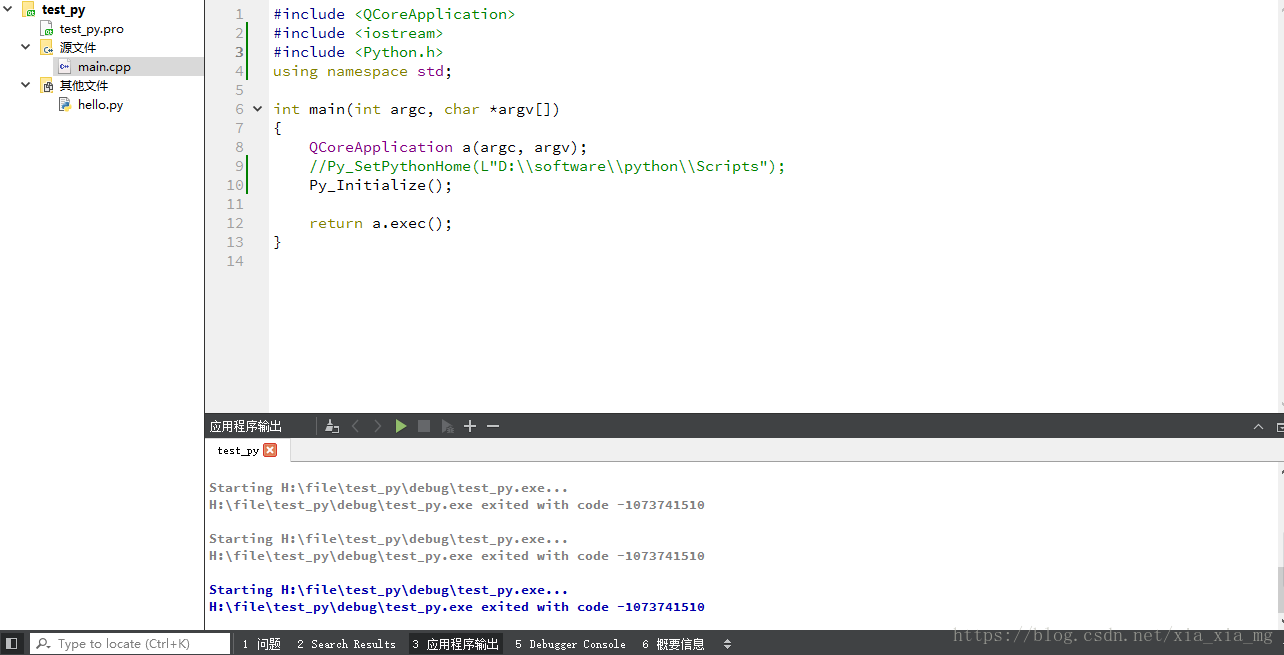1284x655 pixels.
Task: Clear the application output pane
Action: point(332,426)
